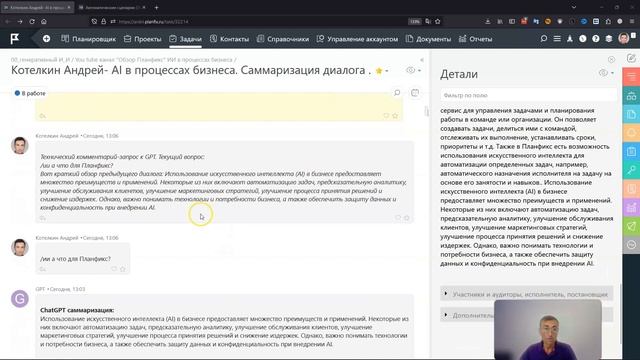This screenshot has width=640, height=360.
Task: Click the blue document icon in right sidebar
Action: pos(631,114)
